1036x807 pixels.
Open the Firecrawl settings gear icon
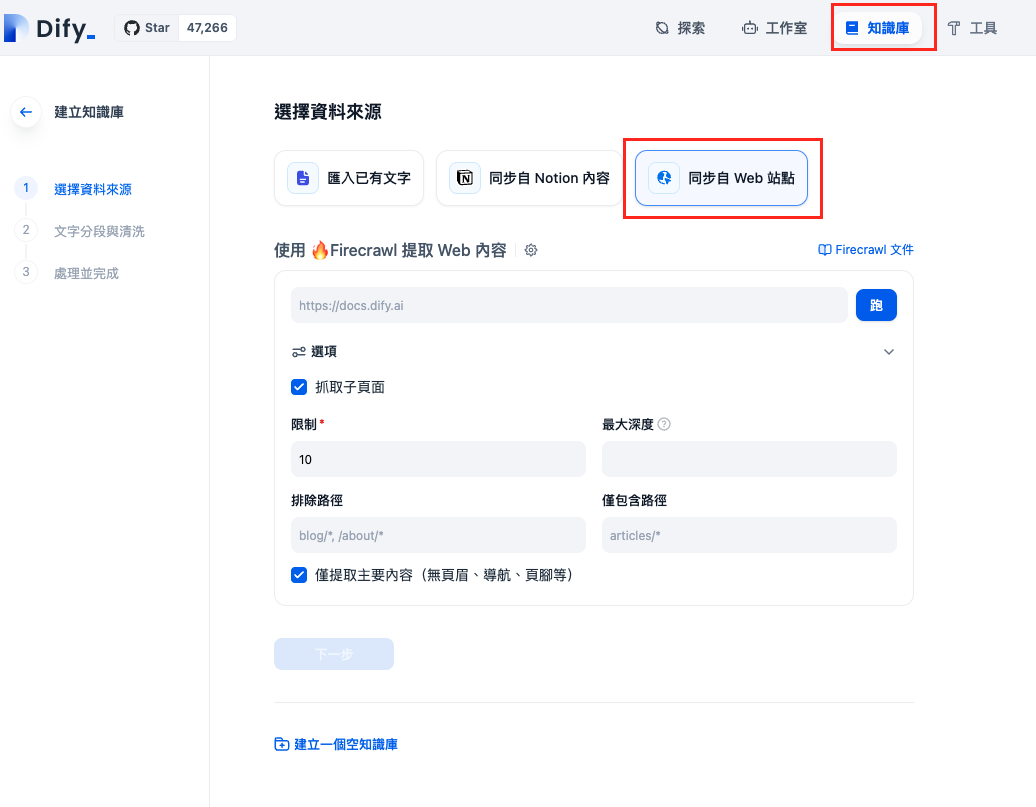tap(530, 250)
